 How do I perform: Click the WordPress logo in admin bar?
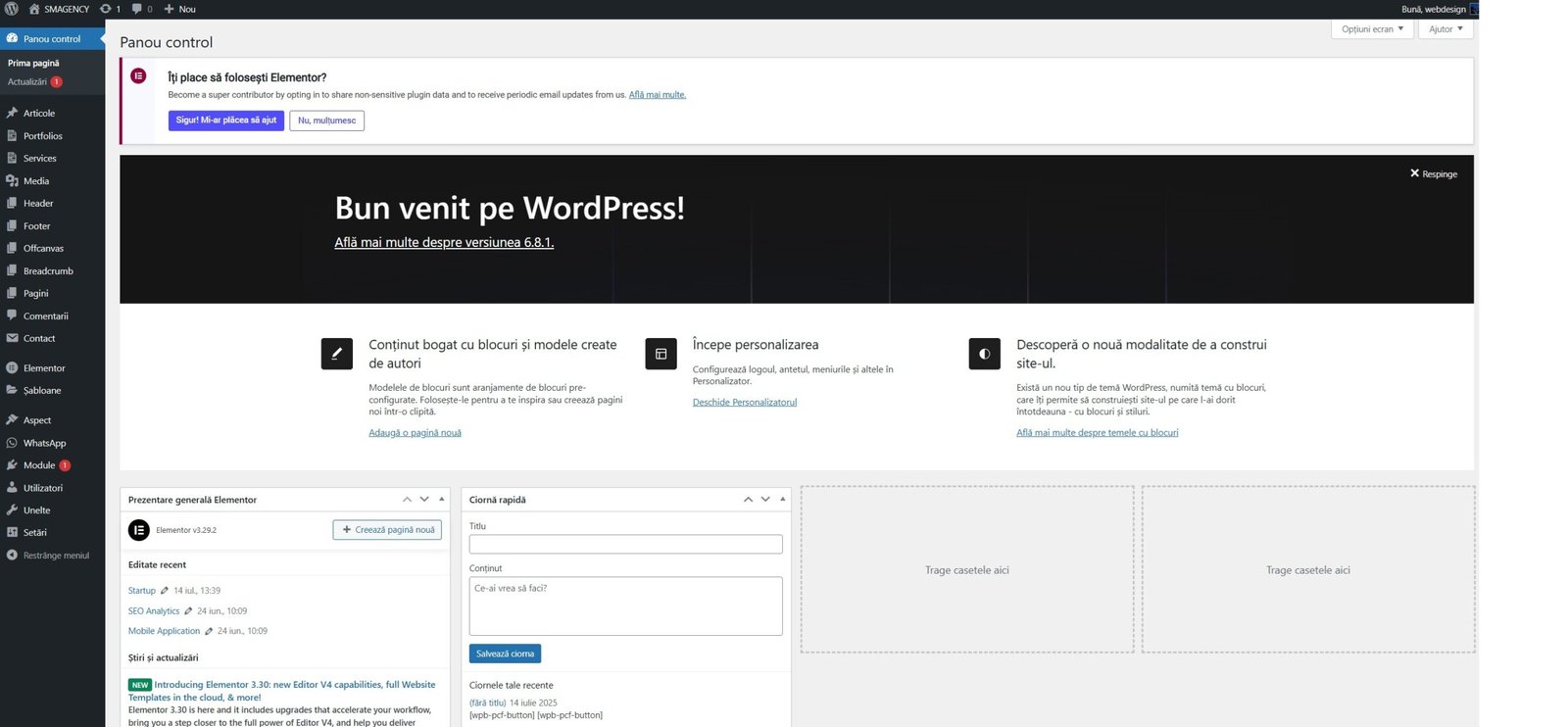coord(12,9)
